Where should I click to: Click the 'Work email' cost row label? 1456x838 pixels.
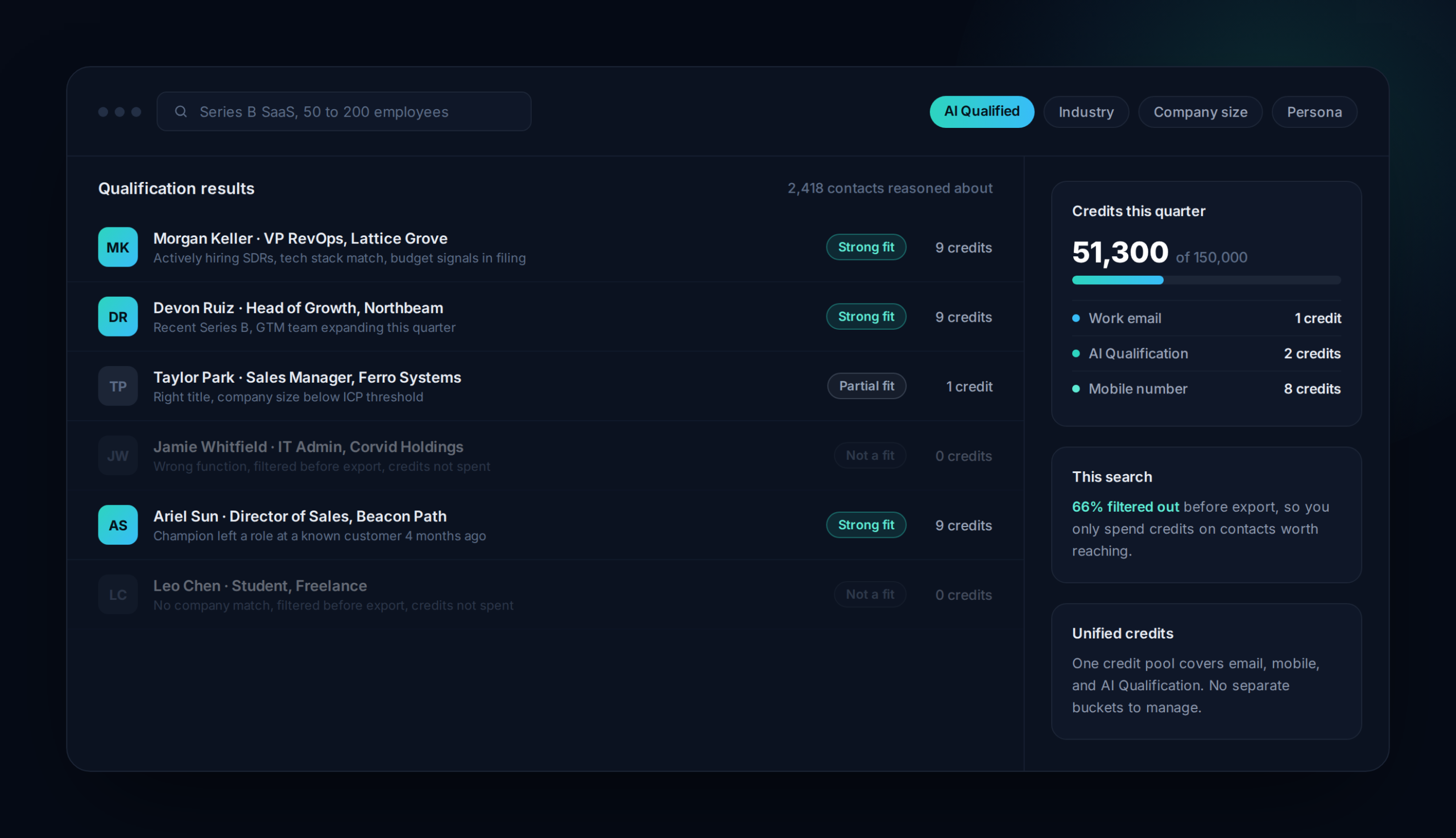(x=1124, y=318)
